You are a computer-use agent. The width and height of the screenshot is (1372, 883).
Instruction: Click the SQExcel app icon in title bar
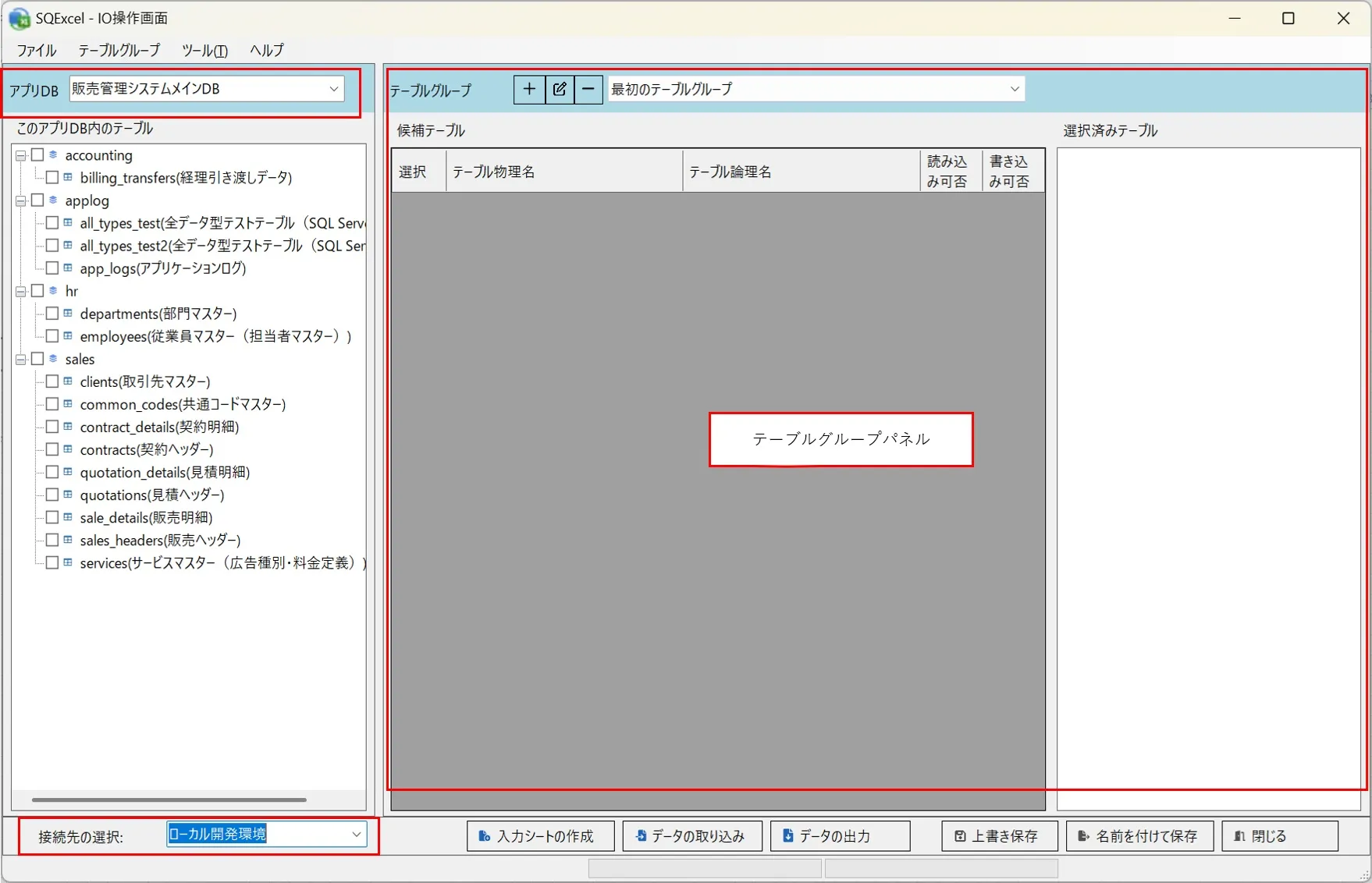click(x=19, y=18)
